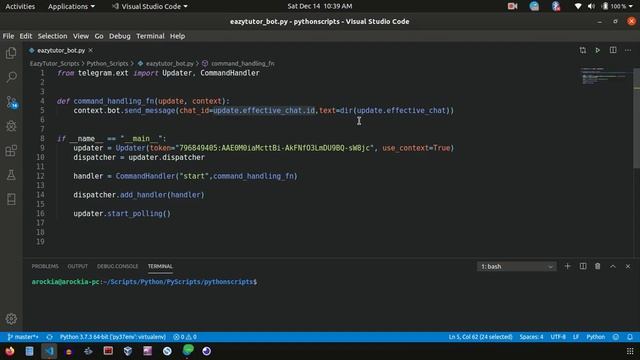Screen dimensions: 640x360
Task: Open the clock Sat Dec 14 calendar
Action: (320, 6)
